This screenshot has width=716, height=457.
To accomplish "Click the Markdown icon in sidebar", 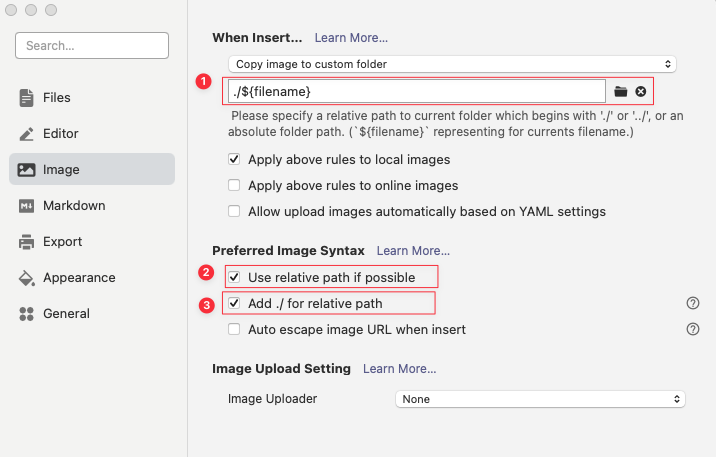I will coord(27,206).
